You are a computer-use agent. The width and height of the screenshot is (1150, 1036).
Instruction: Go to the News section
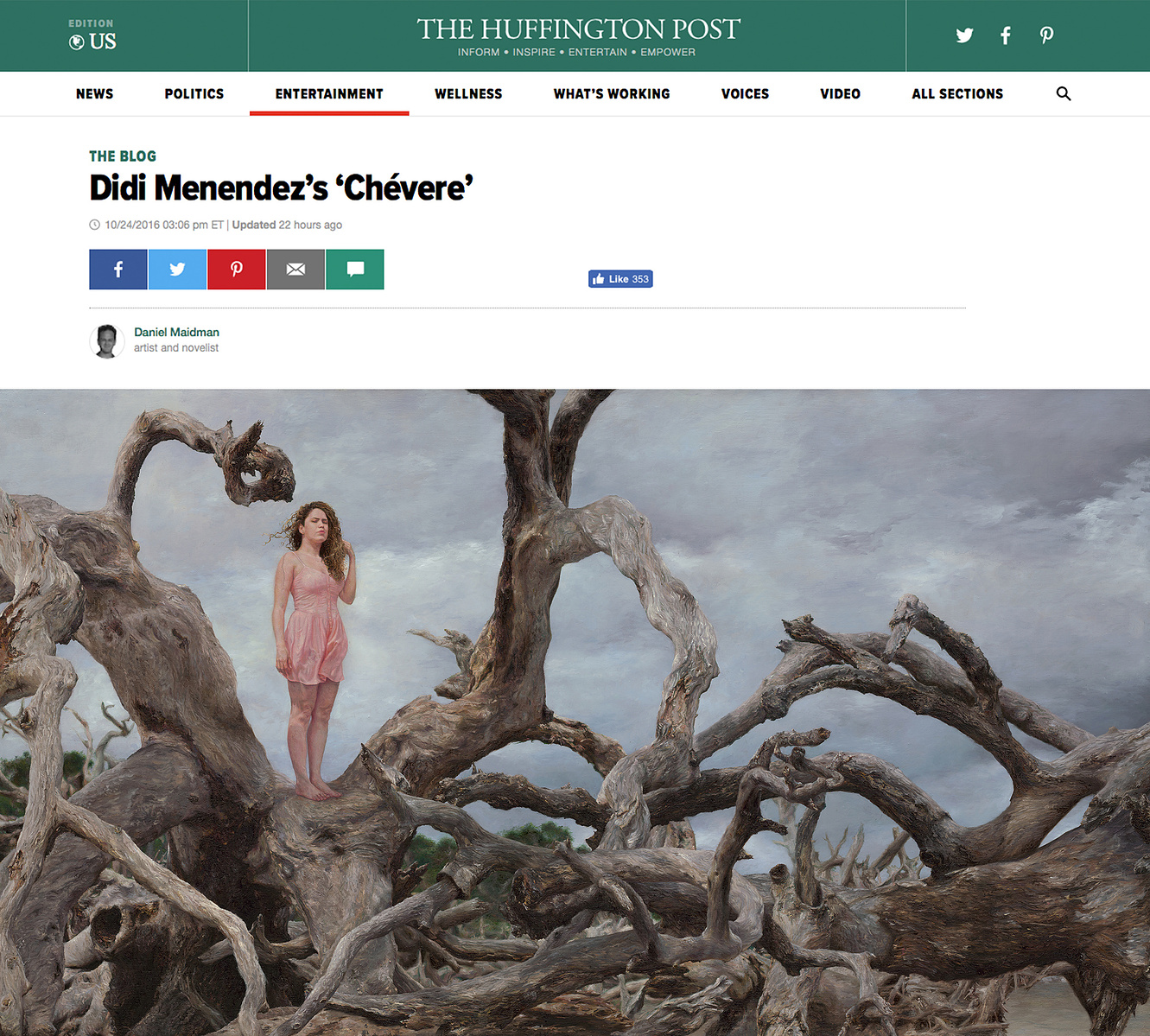(x=94, y=93)
